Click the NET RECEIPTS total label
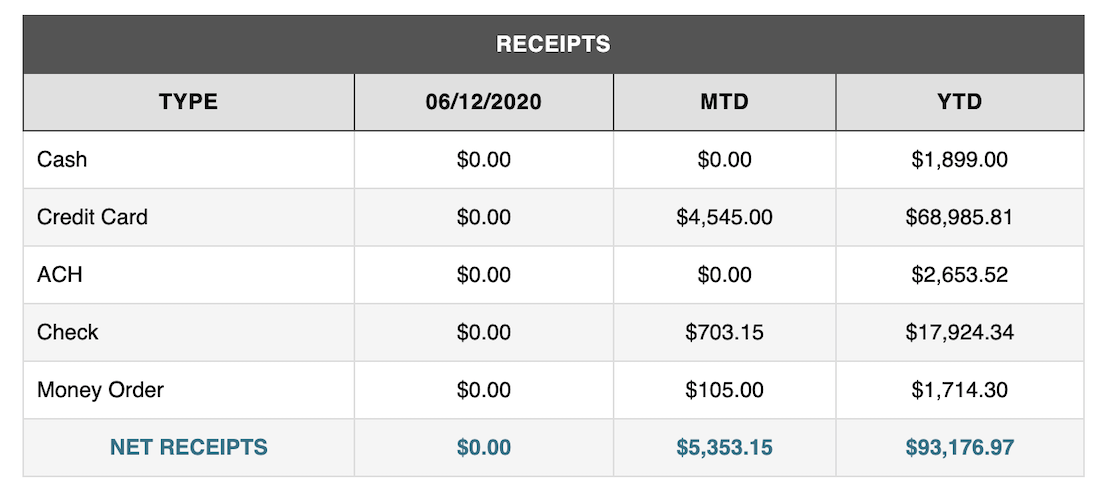Viewport: 1100px width, 492px height. pos(189,447)
